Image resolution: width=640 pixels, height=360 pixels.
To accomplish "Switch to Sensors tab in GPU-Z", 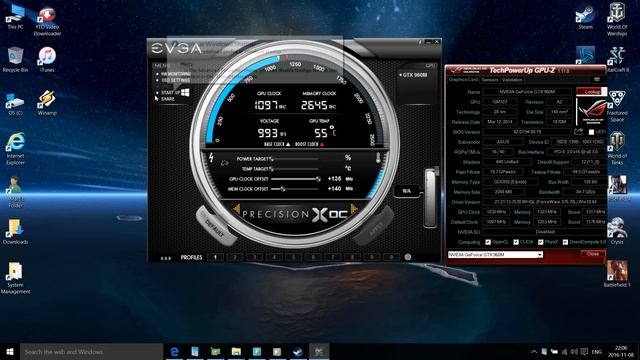I will (x=489, y=80).
